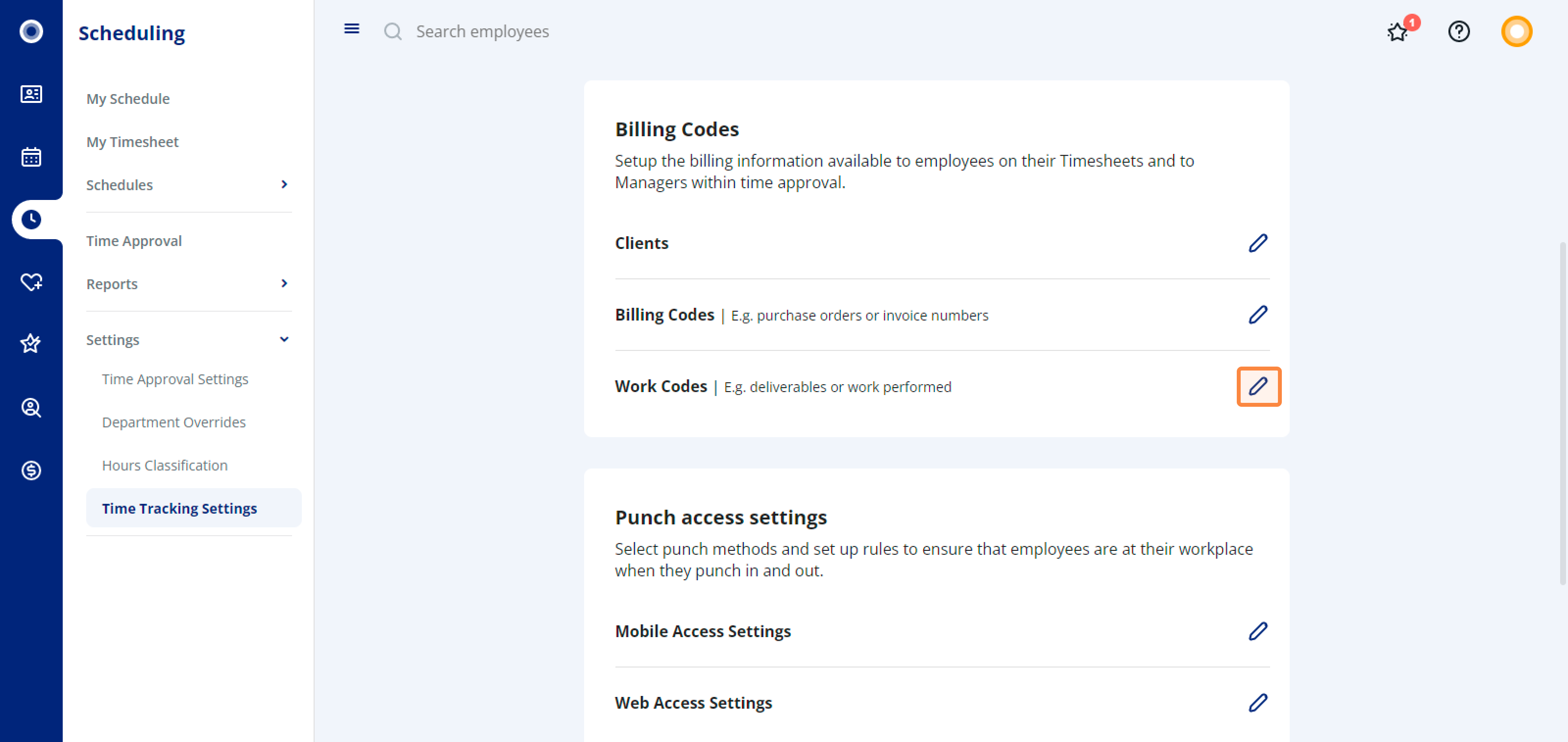Open the calendar icon in the left rail

tap(31, 157)
